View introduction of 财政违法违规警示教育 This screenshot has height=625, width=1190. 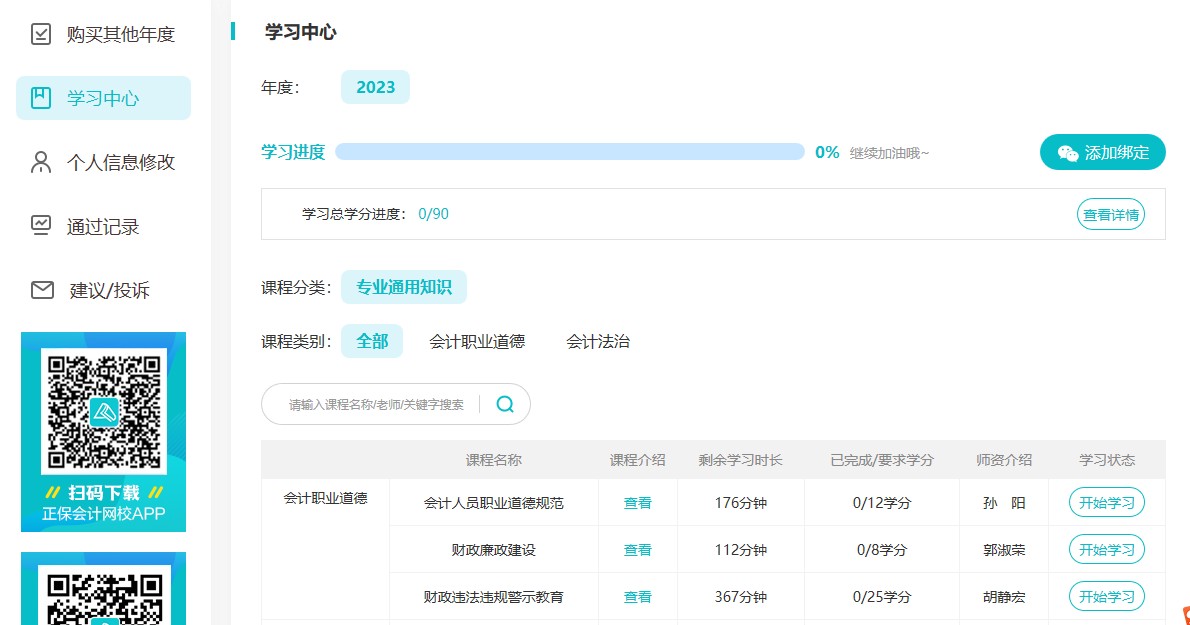click(x=637, y=597)
